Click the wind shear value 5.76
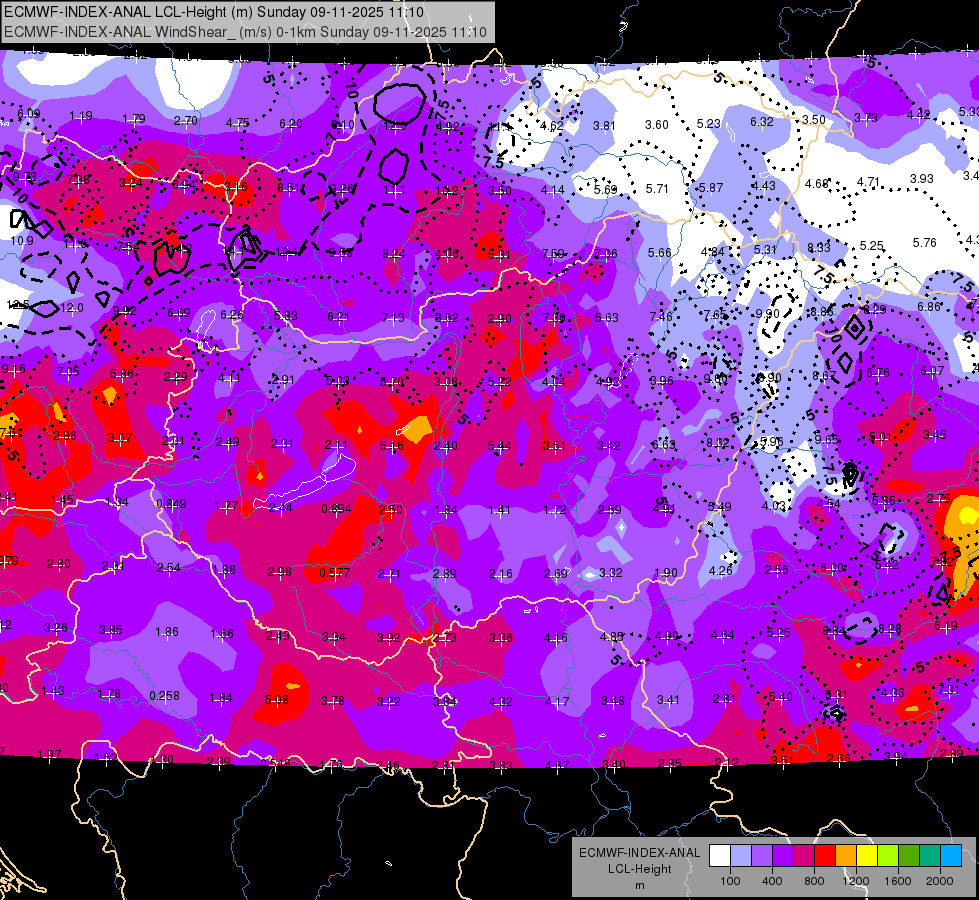 [925, 242]
